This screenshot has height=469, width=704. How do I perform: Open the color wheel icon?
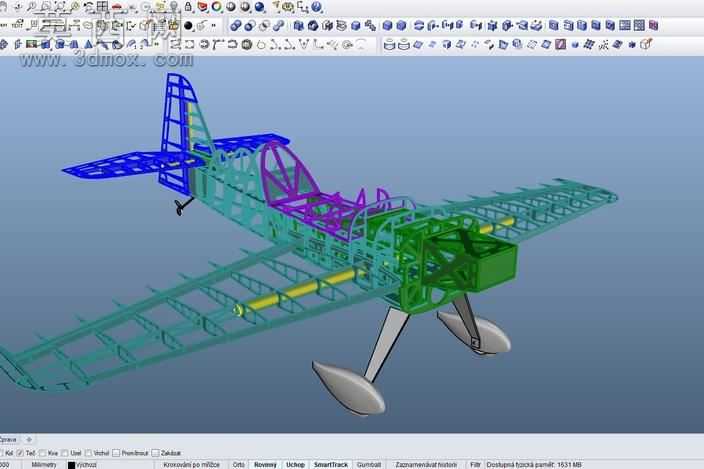tap(217, 7)
